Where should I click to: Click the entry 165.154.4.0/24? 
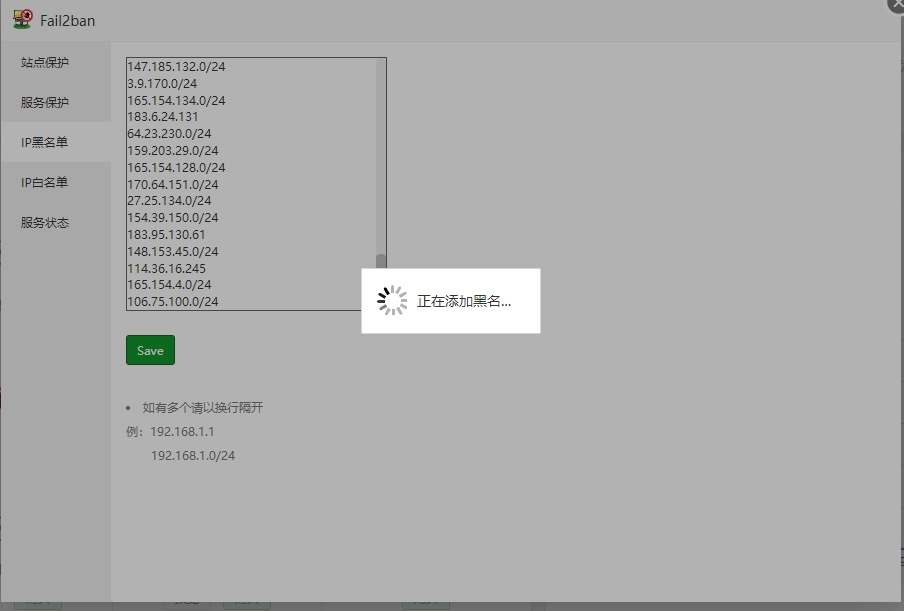pos(169,285)
